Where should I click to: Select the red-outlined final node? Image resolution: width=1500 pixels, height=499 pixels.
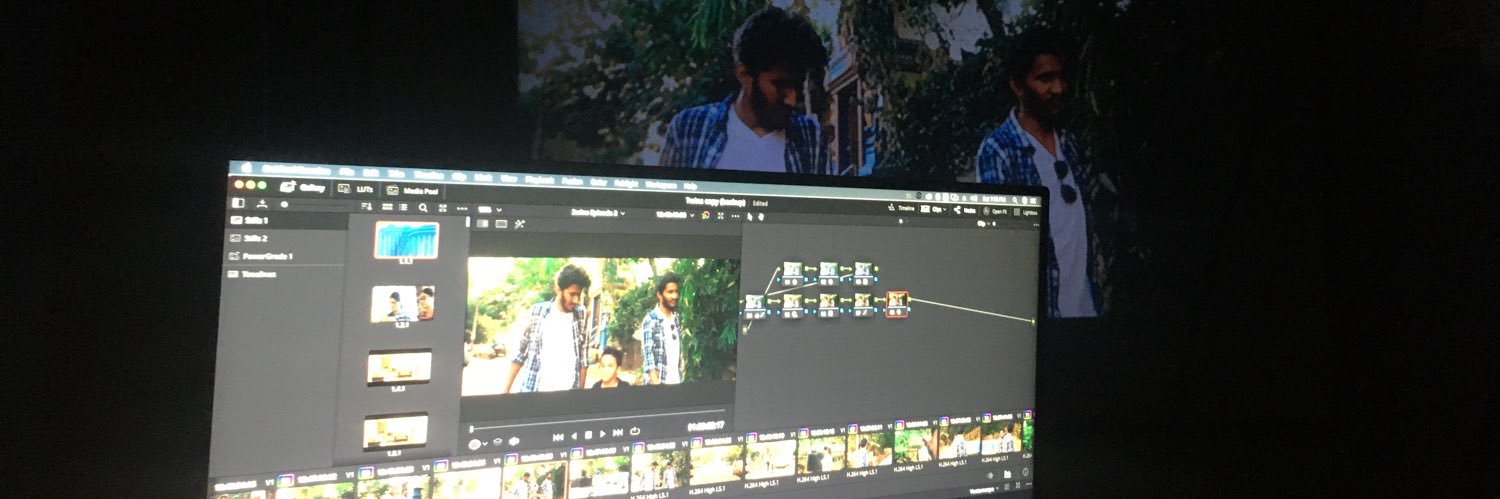click(x=897, y=302)
